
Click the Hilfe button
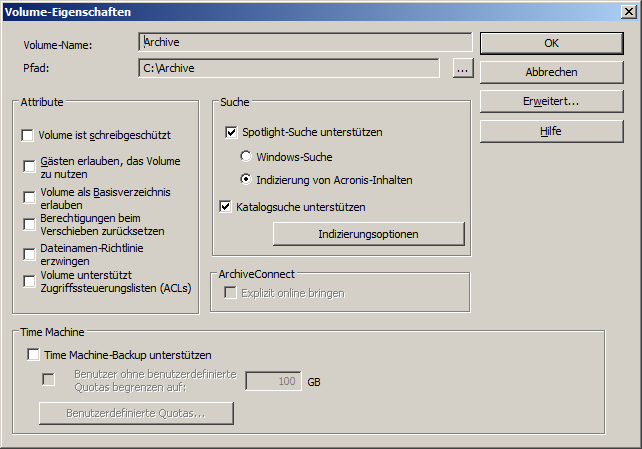pos(551,131)
